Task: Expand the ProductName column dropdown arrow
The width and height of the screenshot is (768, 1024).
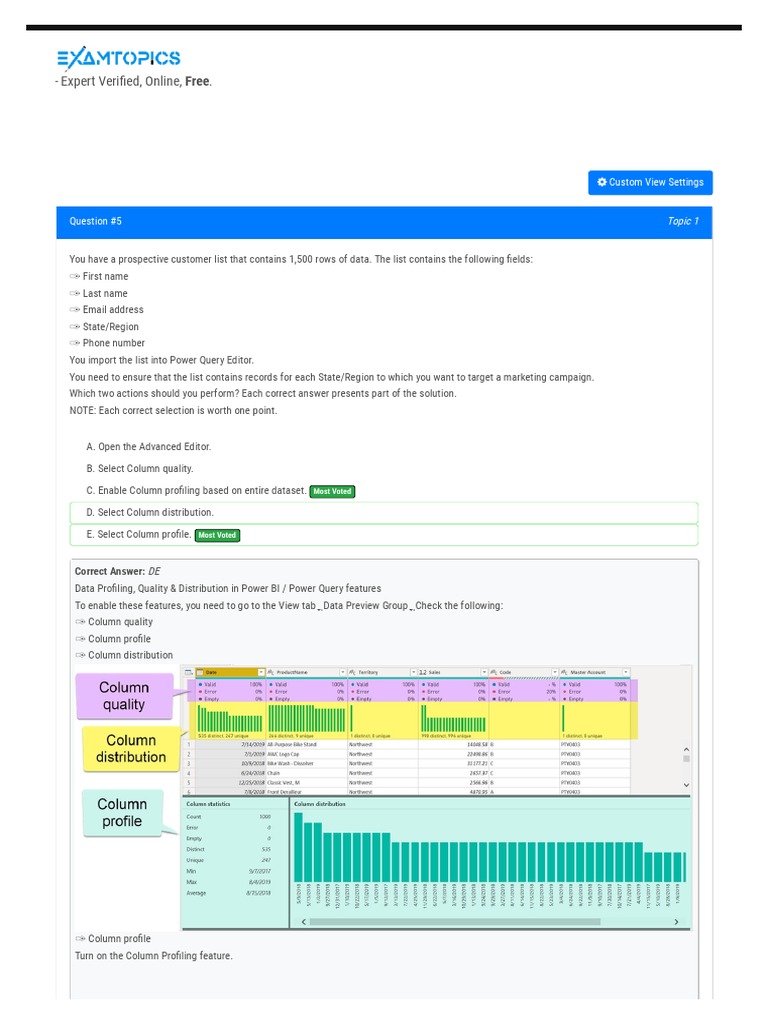Action: (342, 672)
